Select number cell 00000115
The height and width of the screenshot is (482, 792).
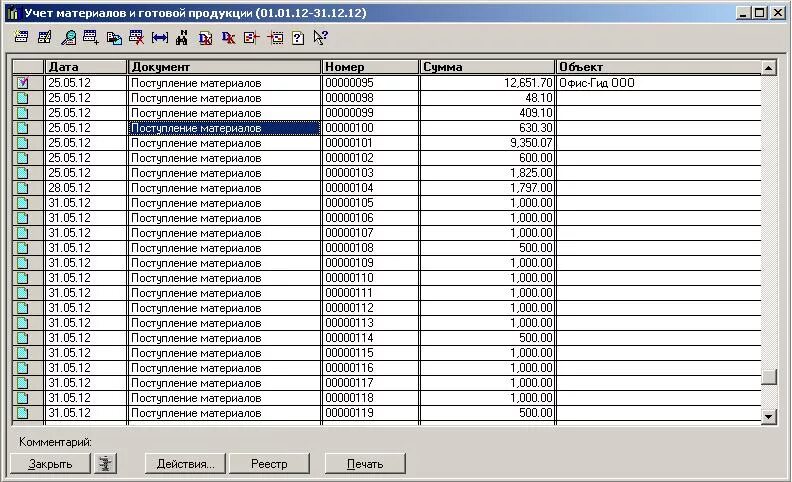[x=371, y=353]
